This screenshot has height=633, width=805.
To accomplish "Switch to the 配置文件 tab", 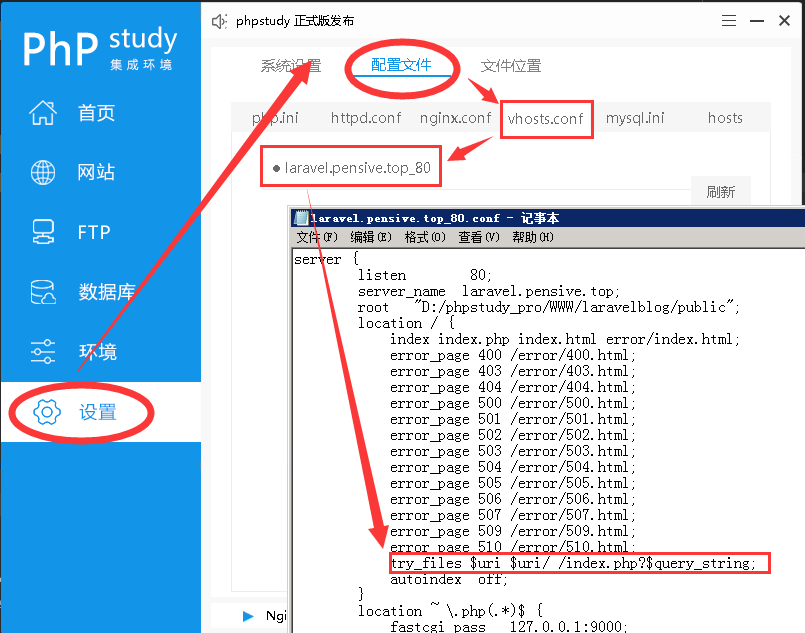I will [401, 65].
